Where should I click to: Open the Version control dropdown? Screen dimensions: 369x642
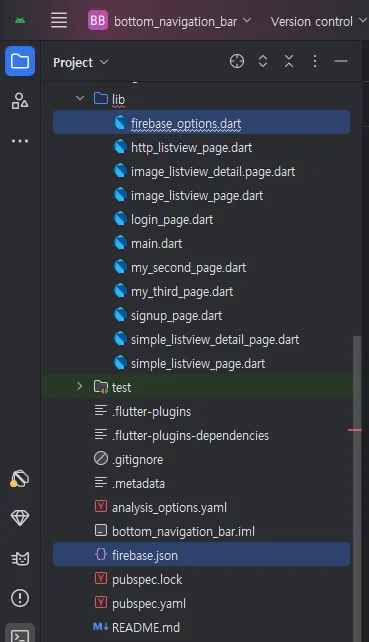(318, 21)
